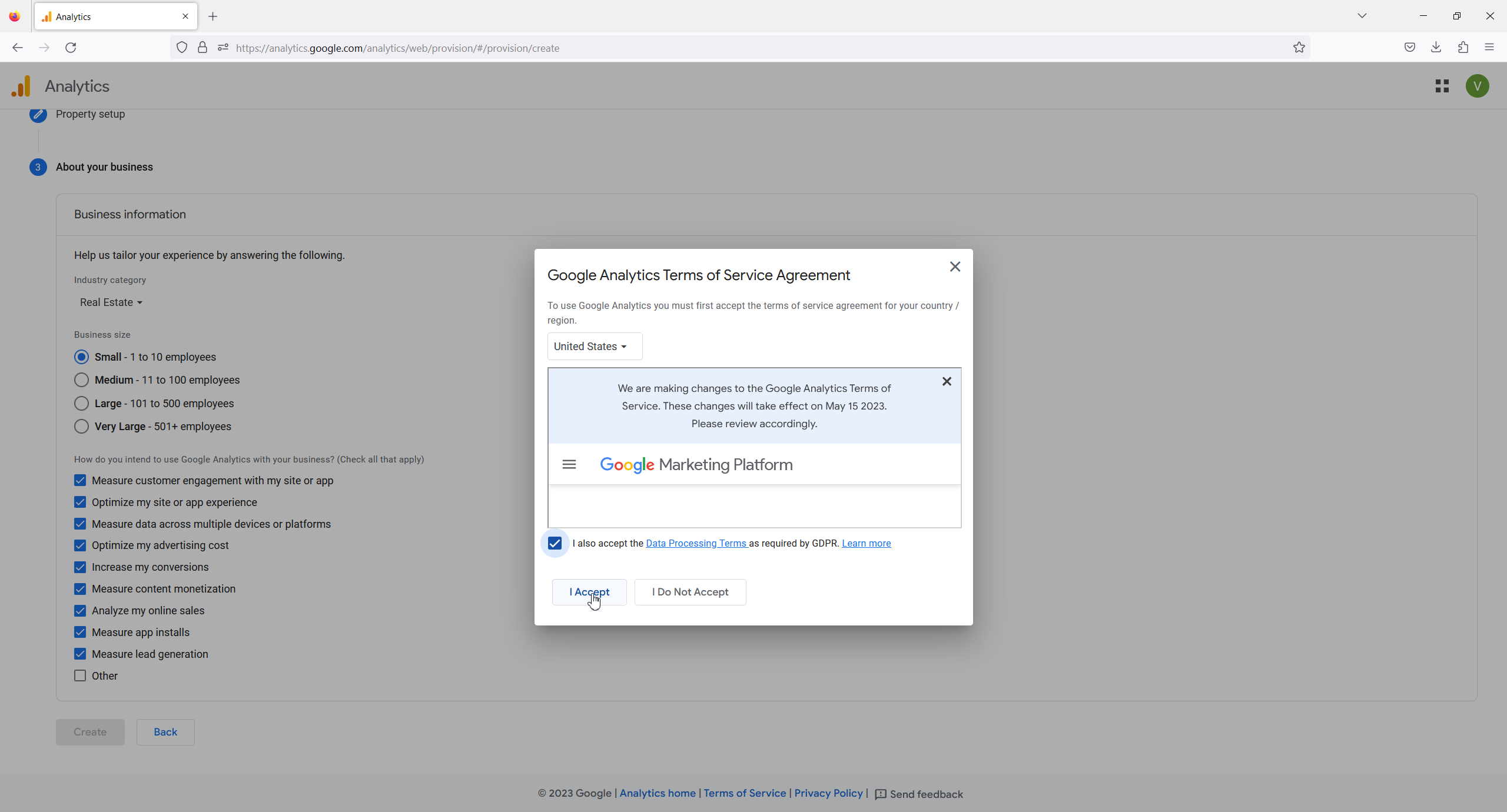
Task: Click the Property setup edit pencil icon
Action: (38, 114)
